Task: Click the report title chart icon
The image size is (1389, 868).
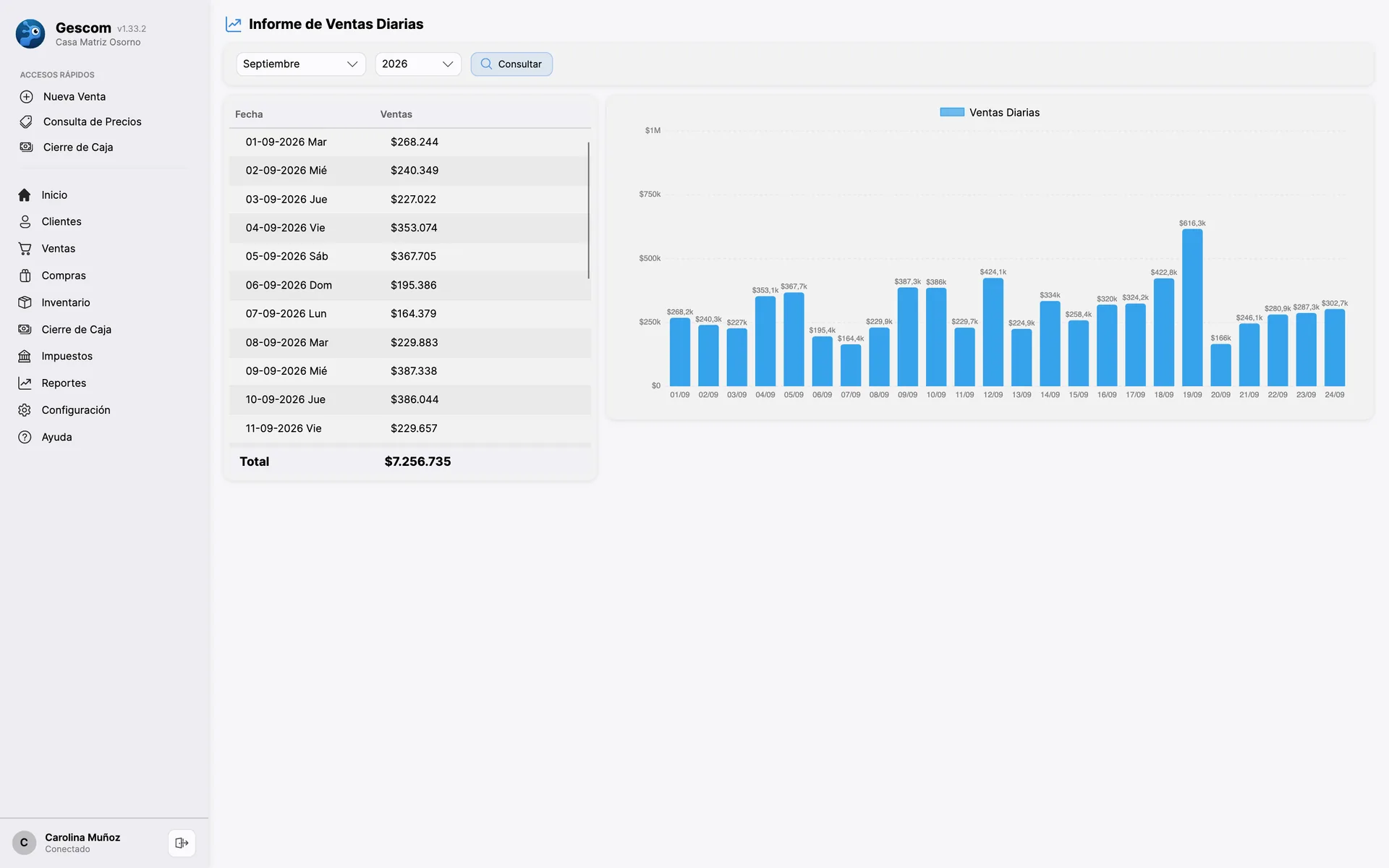Action: pos(234,24)
